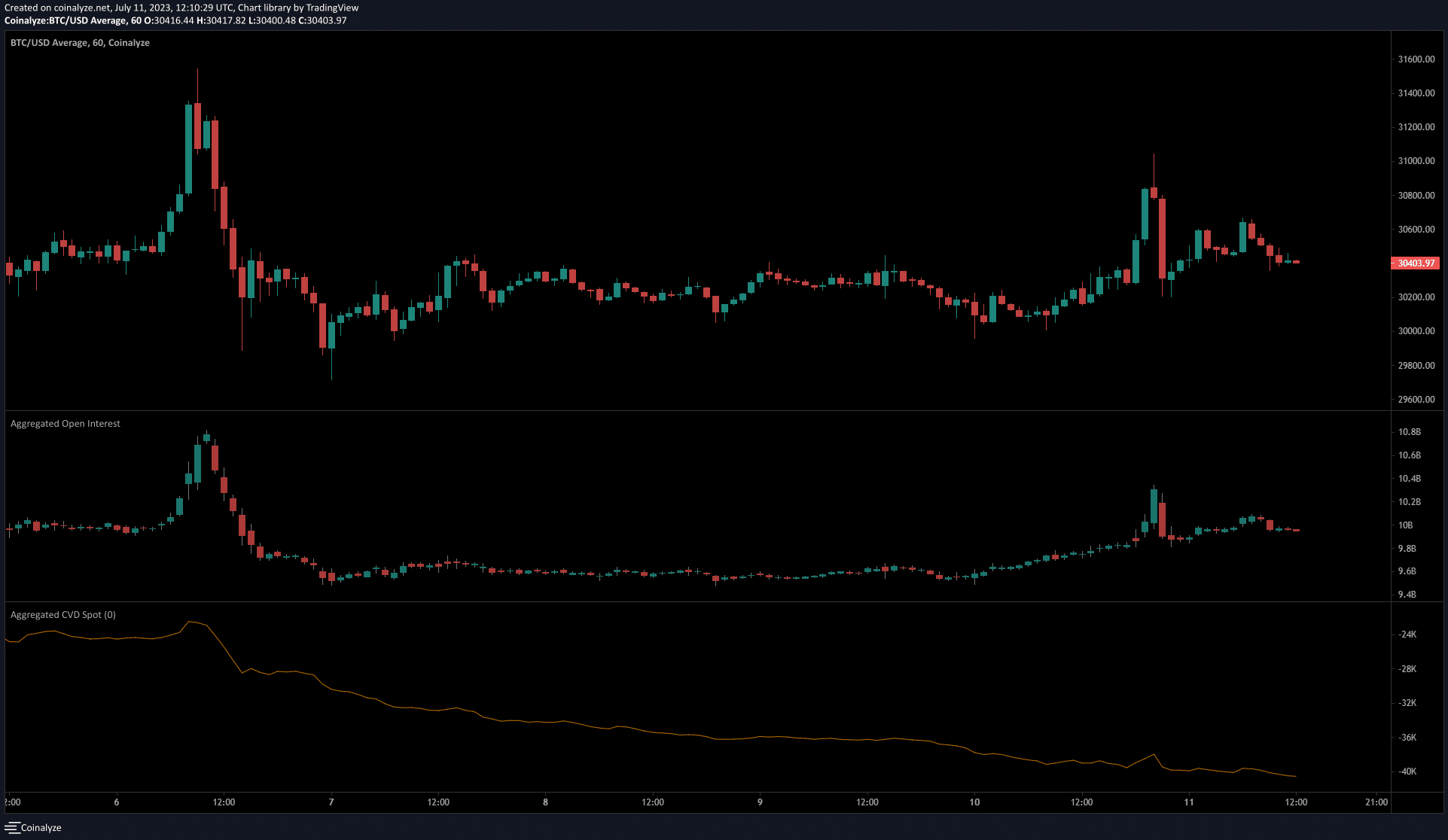Click the Coinalyze hamburger logo icon
Screen dimensions: 1448x840
[11, 827]
